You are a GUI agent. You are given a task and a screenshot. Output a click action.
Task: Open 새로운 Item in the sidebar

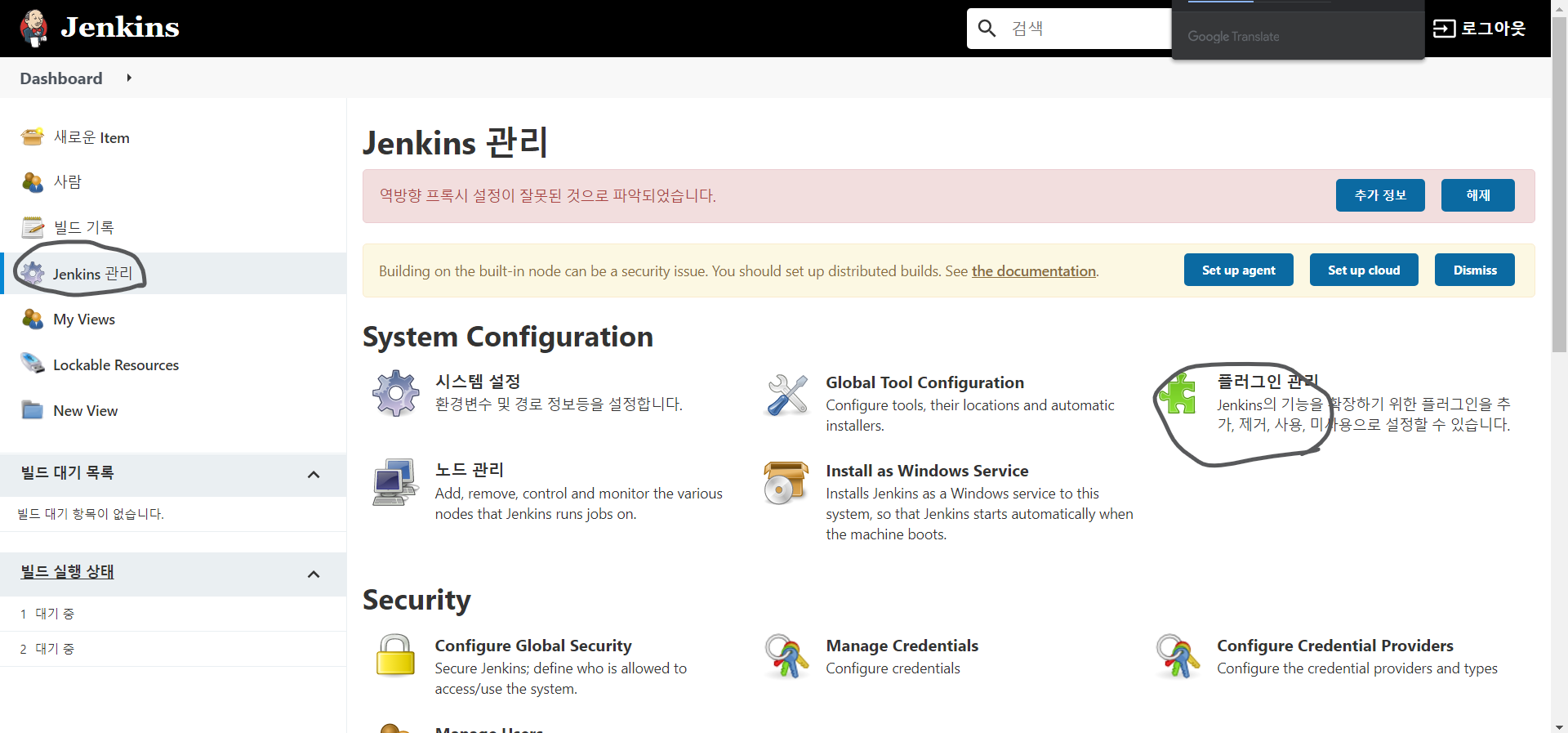pyautogui.click(x=91, y=137)
